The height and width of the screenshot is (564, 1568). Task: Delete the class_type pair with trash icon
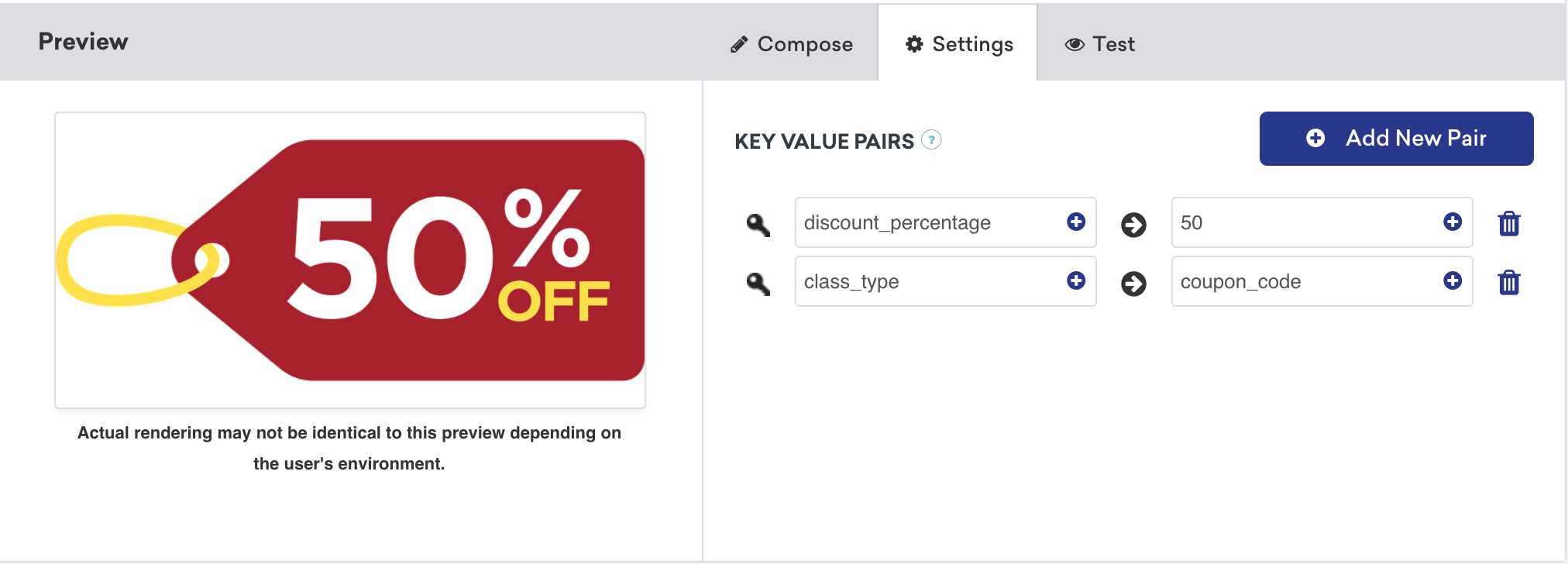1509,282
